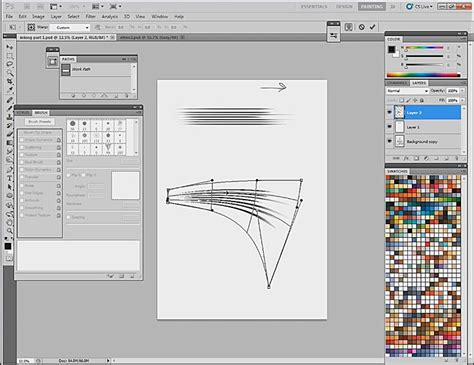Click the color spectrum ramp in Color panel

(x=423, y=75)
